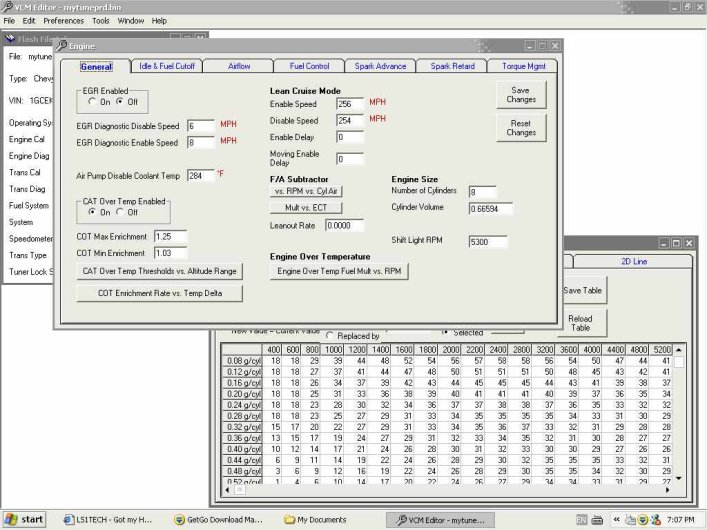Switch to the Spark Advance tab
The height and width of the screenshot is (530, 707).
(380, 66)
